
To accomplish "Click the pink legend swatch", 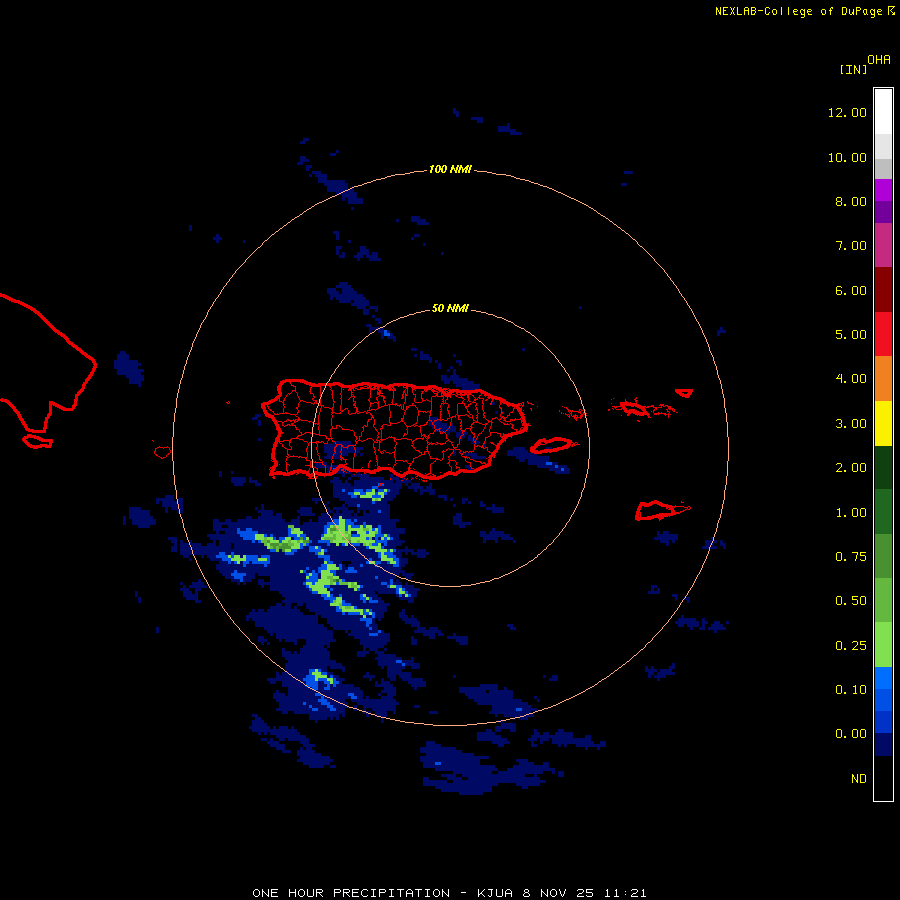I will (883, 246).
